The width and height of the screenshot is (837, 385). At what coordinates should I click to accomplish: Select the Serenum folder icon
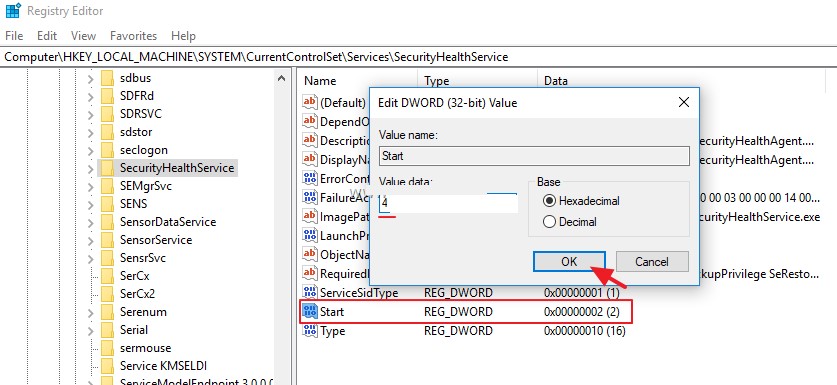click(107, 312)
